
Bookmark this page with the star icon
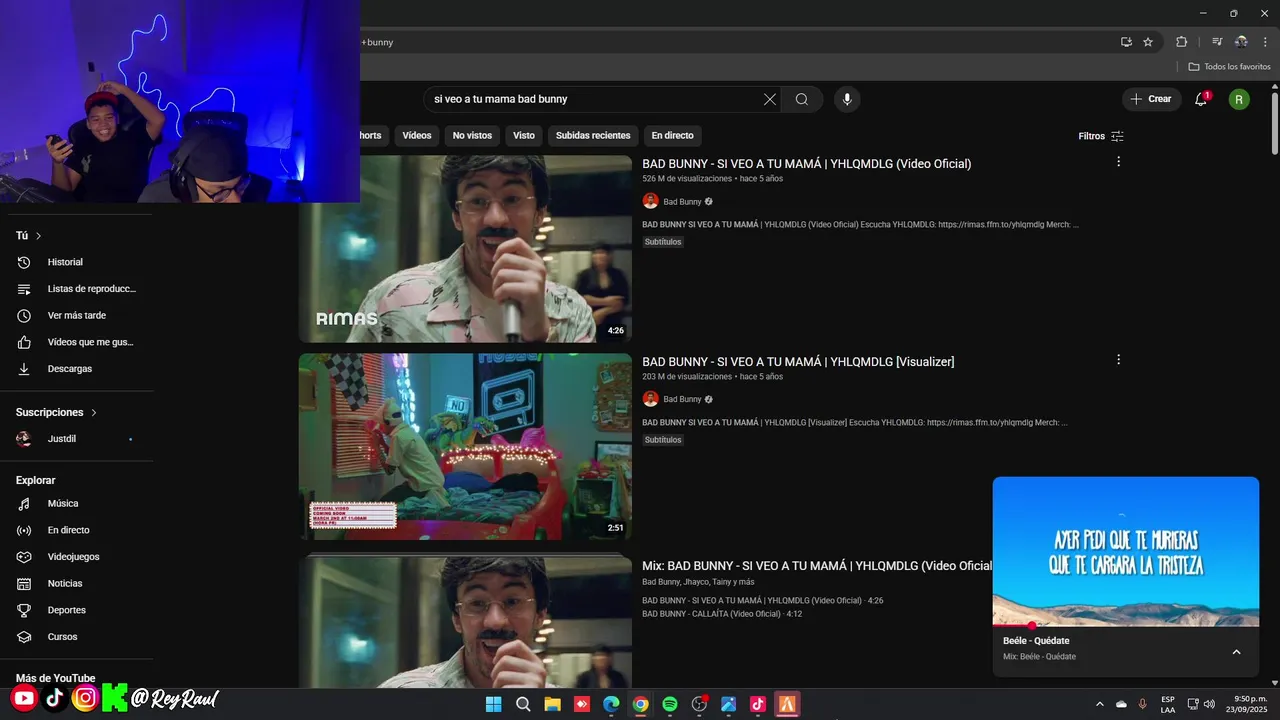click(x=1148, y=42)
